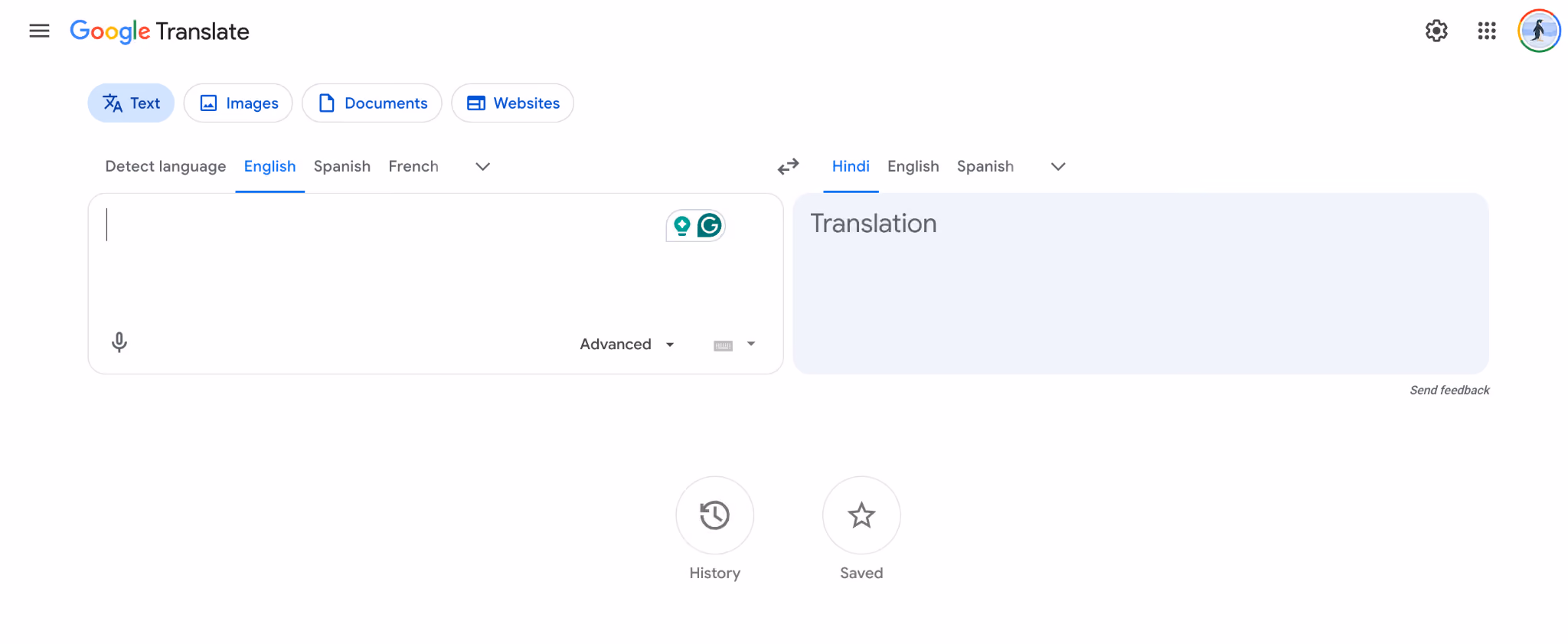Open the Google account profile picture
1568x644 pixels.
tap(1539, 31)
